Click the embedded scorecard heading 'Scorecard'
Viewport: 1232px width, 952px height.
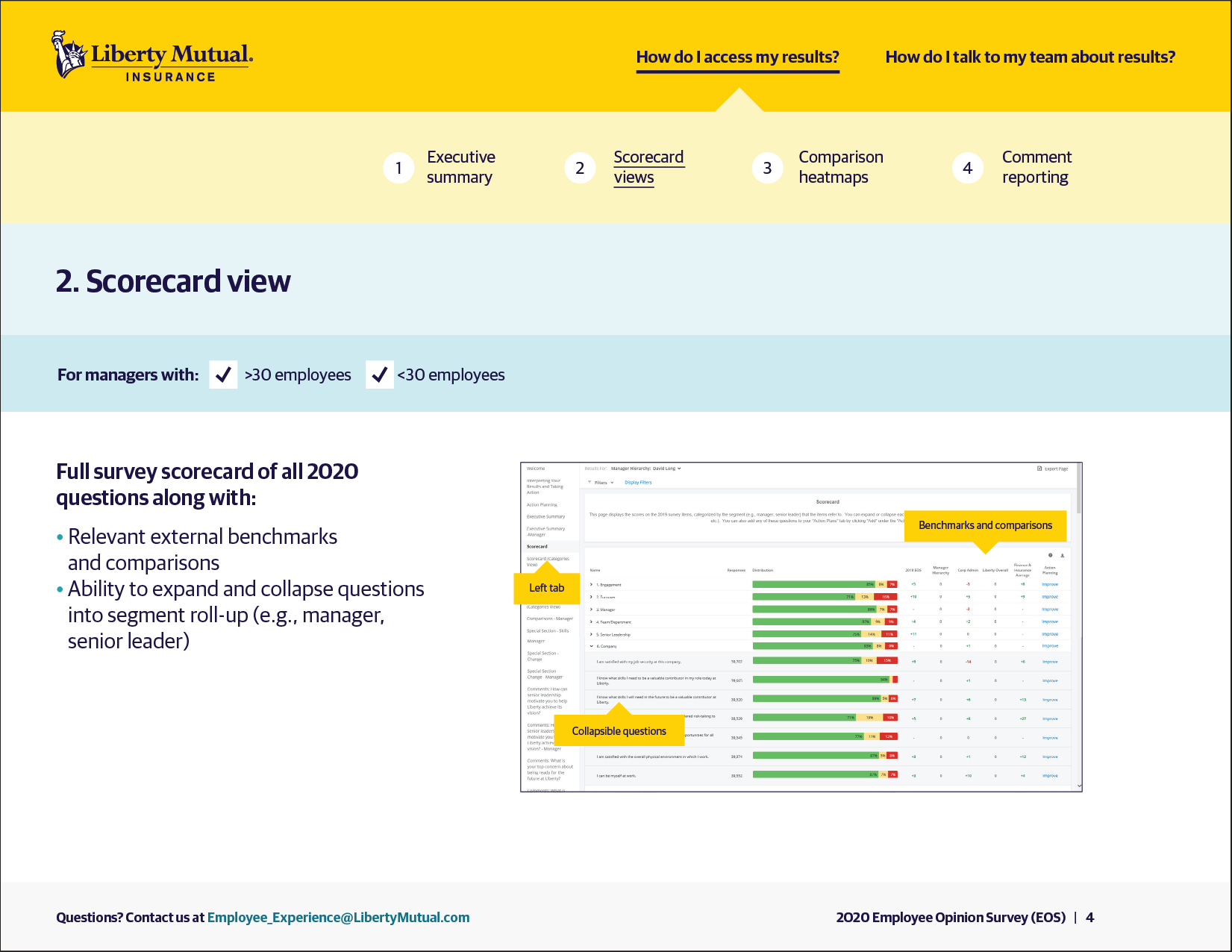(x=828, y=501)
